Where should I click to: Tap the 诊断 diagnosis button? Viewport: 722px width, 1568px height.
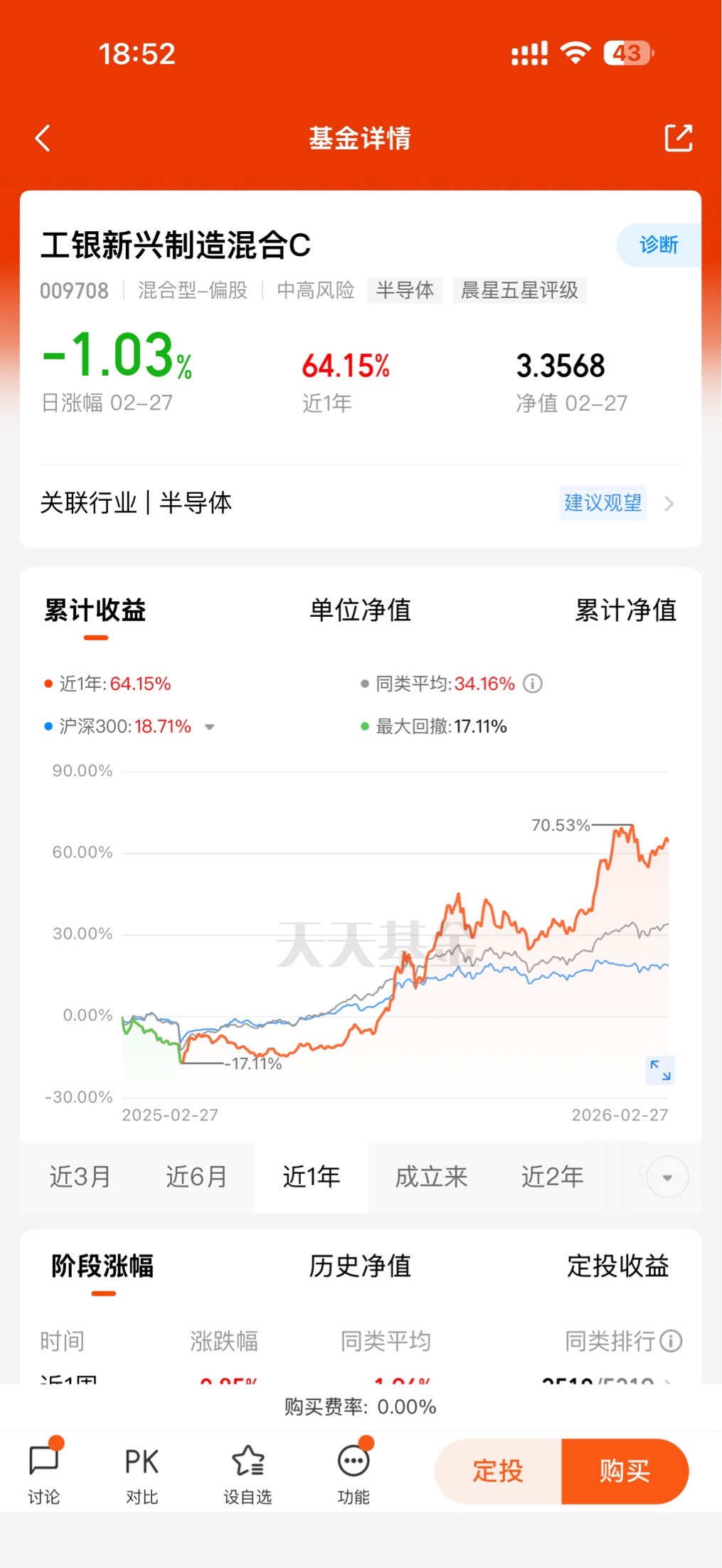[x=658, y=245]
